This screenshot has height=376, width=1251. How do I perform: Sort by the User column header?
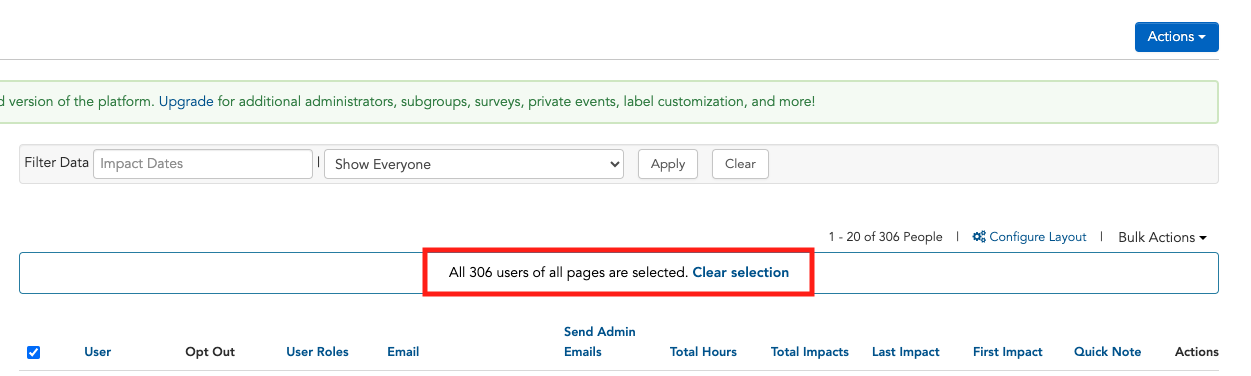coord(98,352)
